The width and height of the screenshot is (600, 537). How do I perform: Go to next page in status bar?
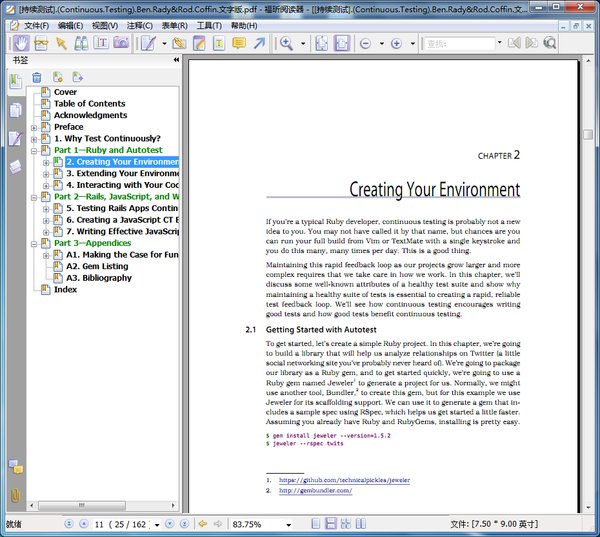170,524
